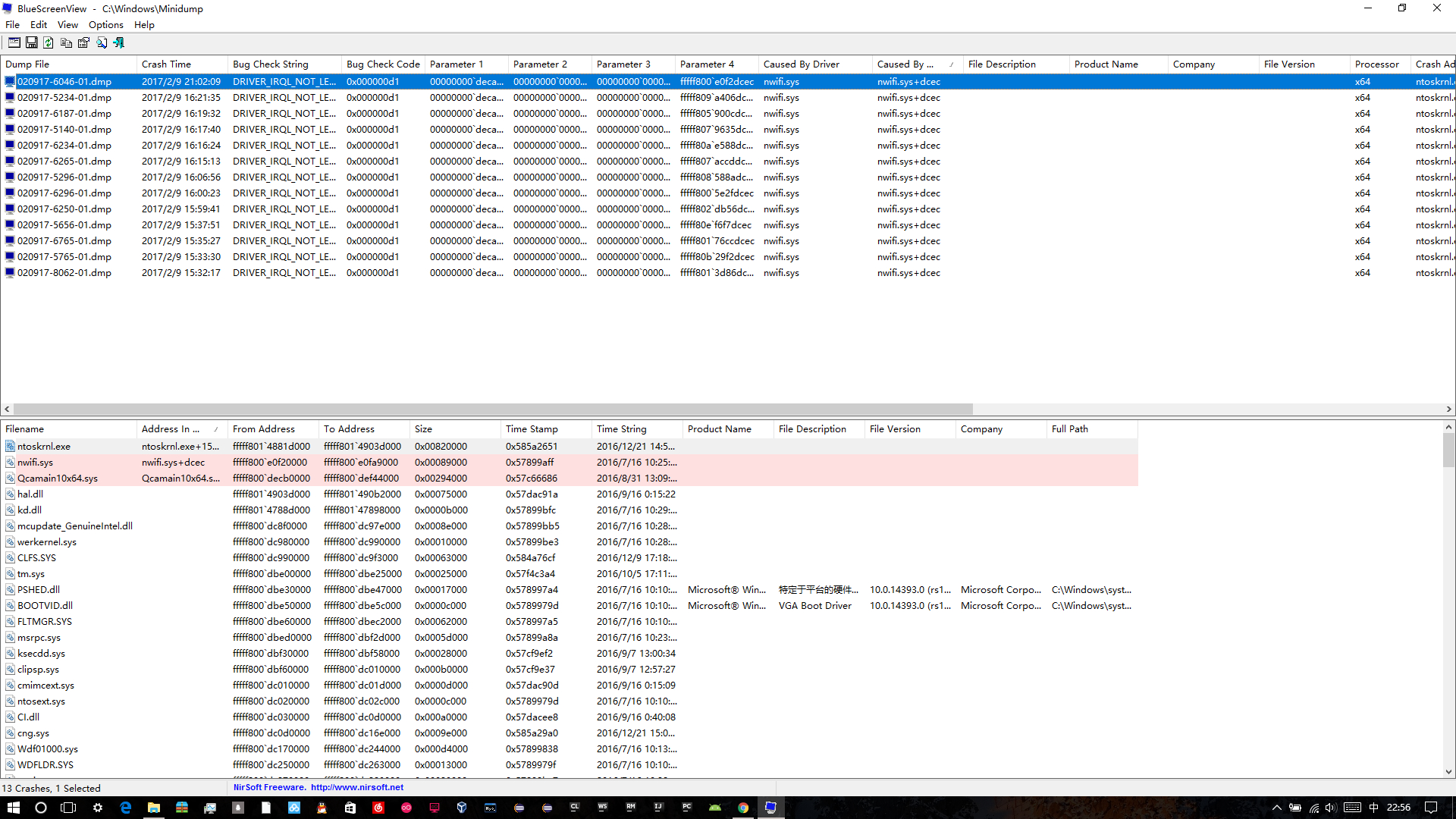The width and height of the screenshot is (1456, 819).
Task: Copy selected items with the toolbar icon
Action: point(67,43)
